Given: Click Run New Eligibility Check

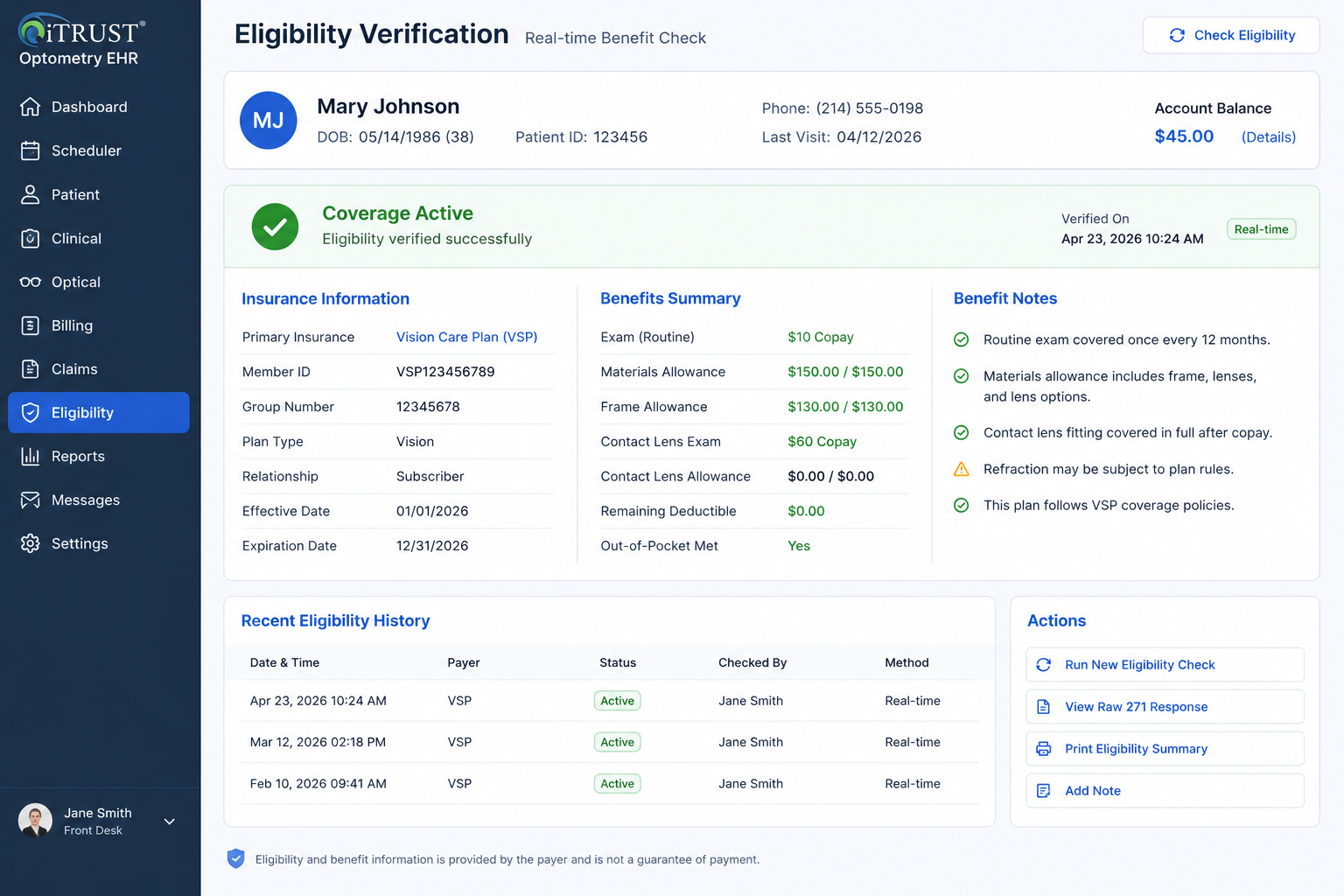Looking at the screenshot, I should pyautogui.click(x=1165, y=665).
